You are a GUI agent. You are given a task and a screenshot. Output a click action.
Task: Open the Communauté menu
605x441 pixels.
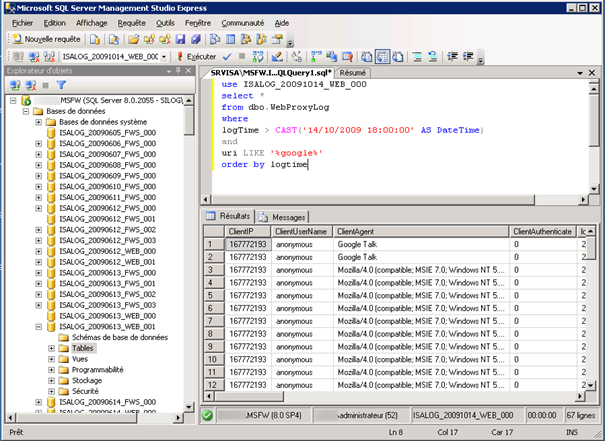[x=243, y=23]
